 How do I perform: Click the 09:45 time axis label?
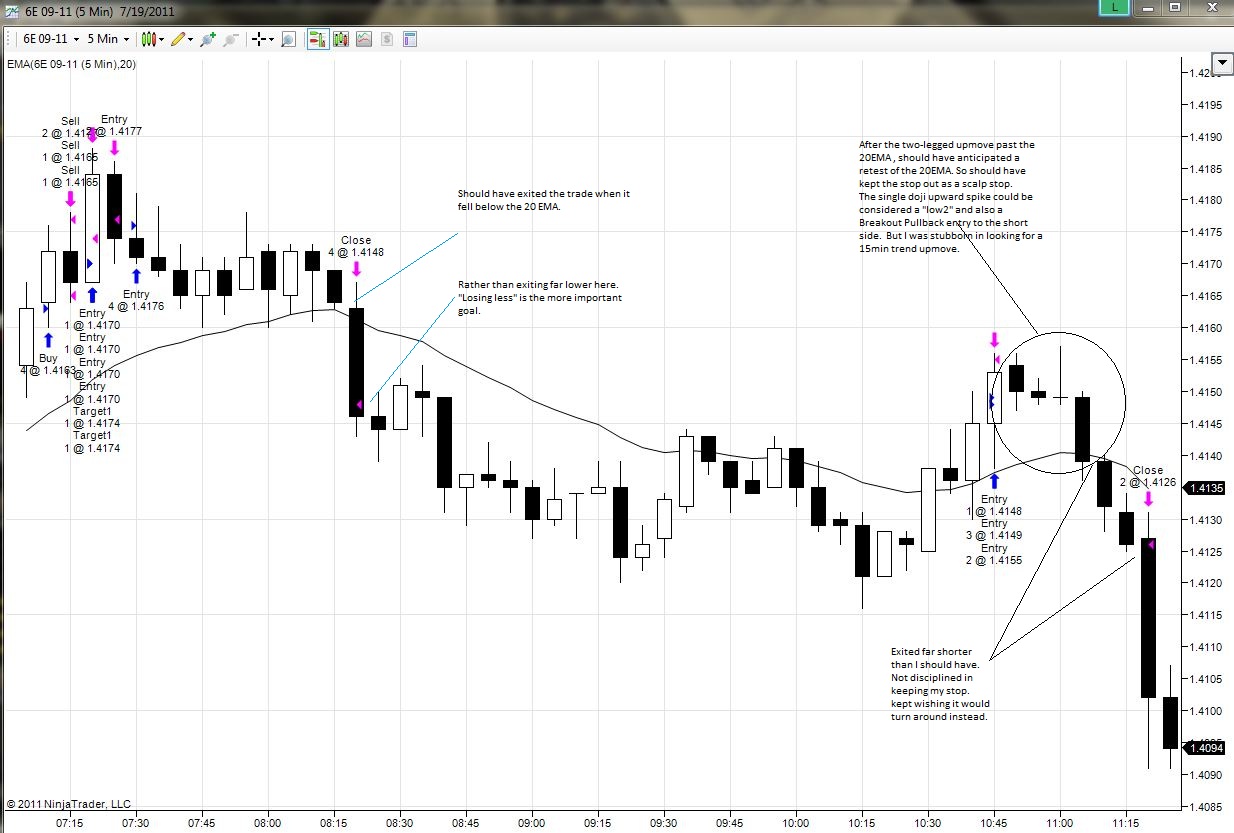[x=730, y=825]
